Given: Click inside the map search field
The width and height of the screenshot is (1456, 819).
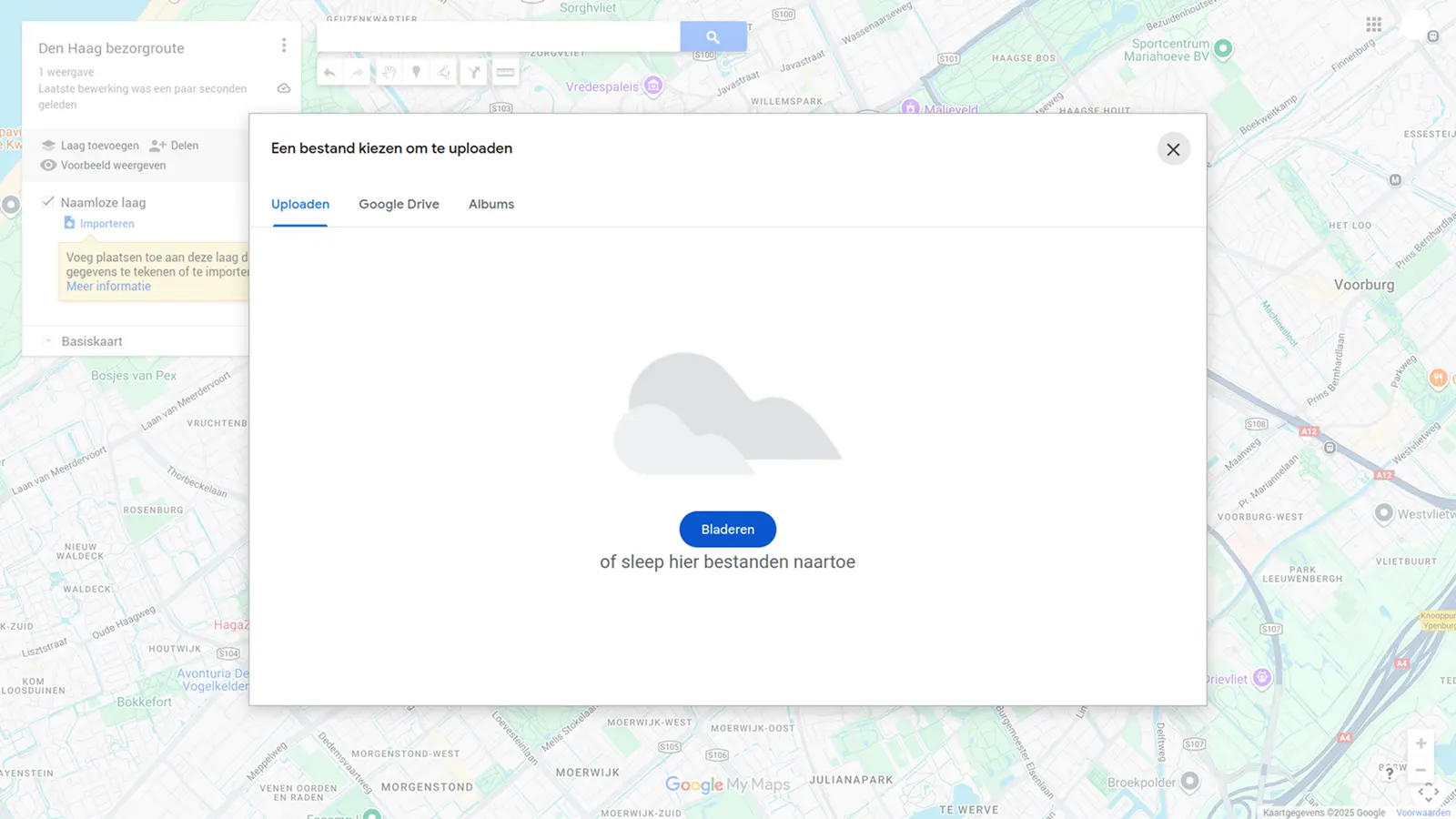Looking at the screenshot, I should [x=500, y=35].
